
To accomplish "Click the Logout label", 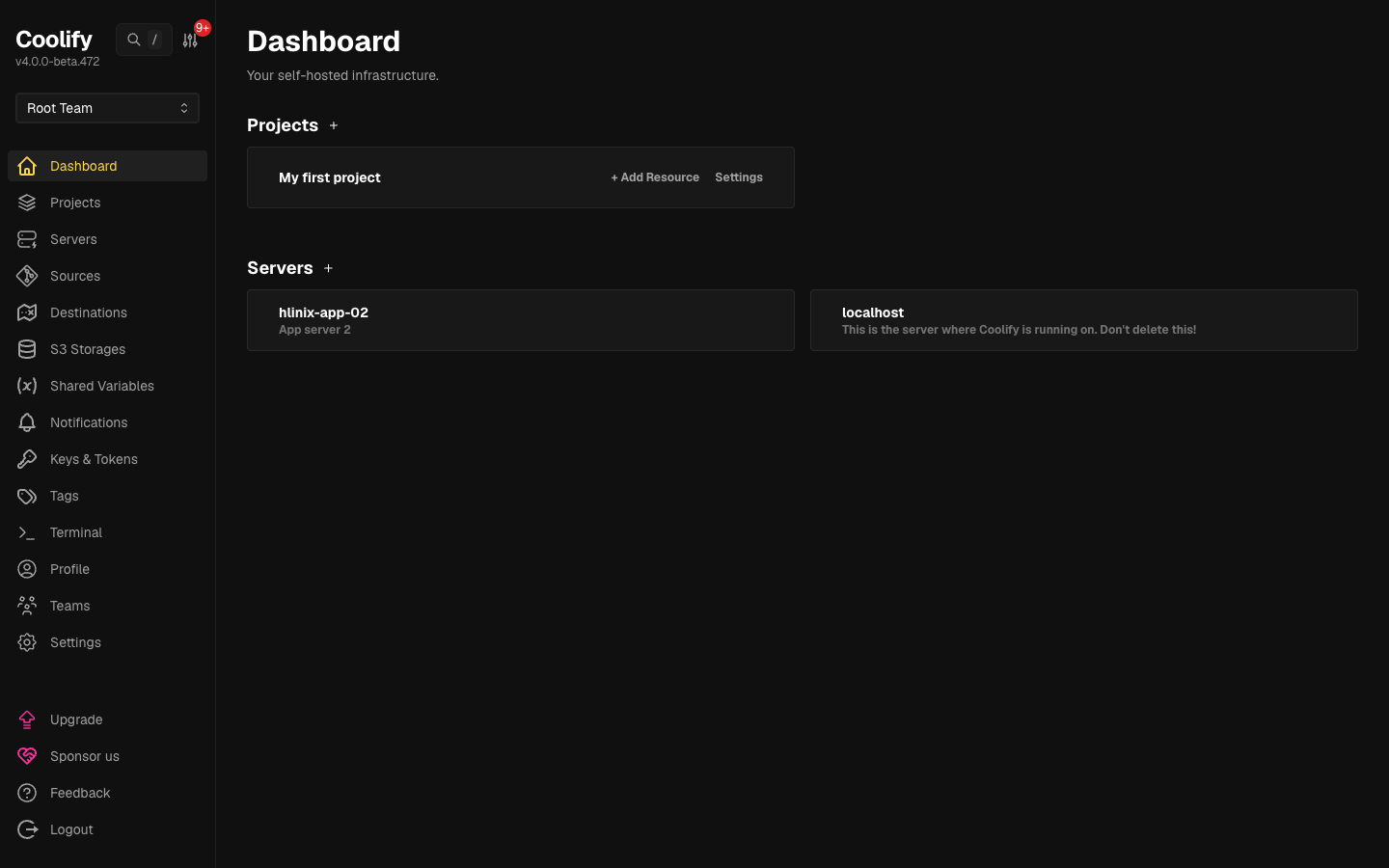I will [71, 829].
